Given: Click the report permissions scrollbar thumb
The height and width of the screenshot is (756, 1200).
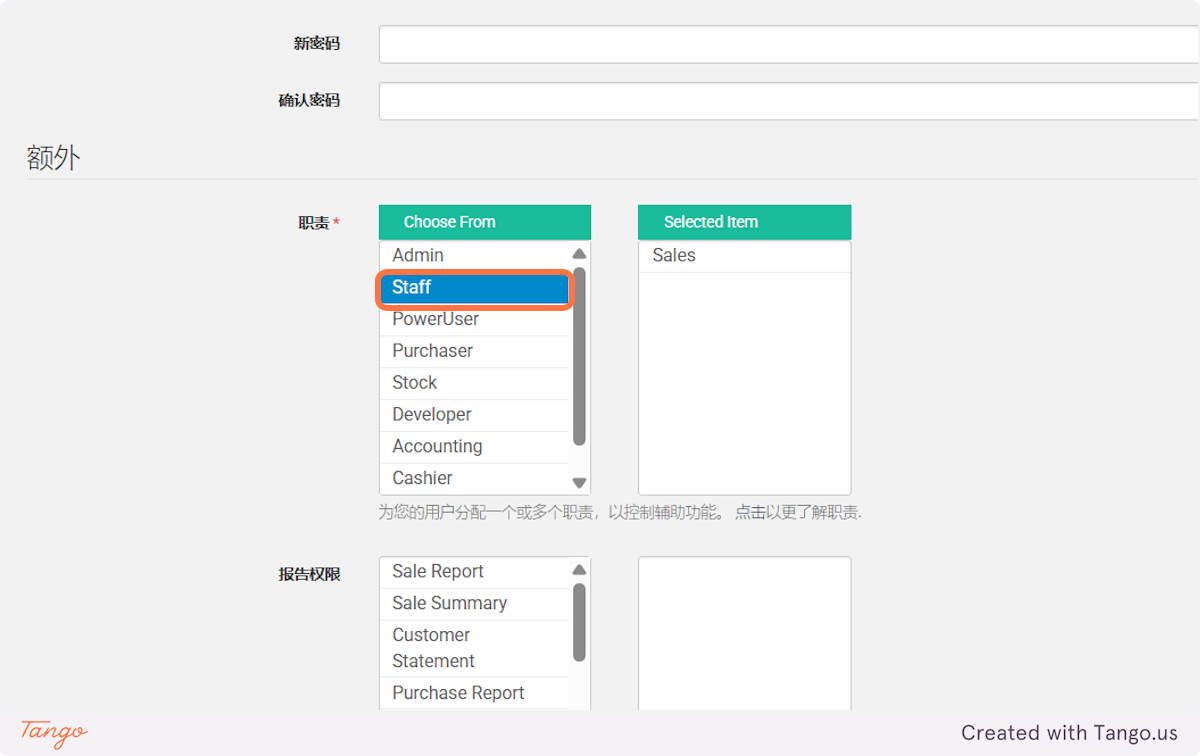Looking at the screenshot, I should 579,622.
